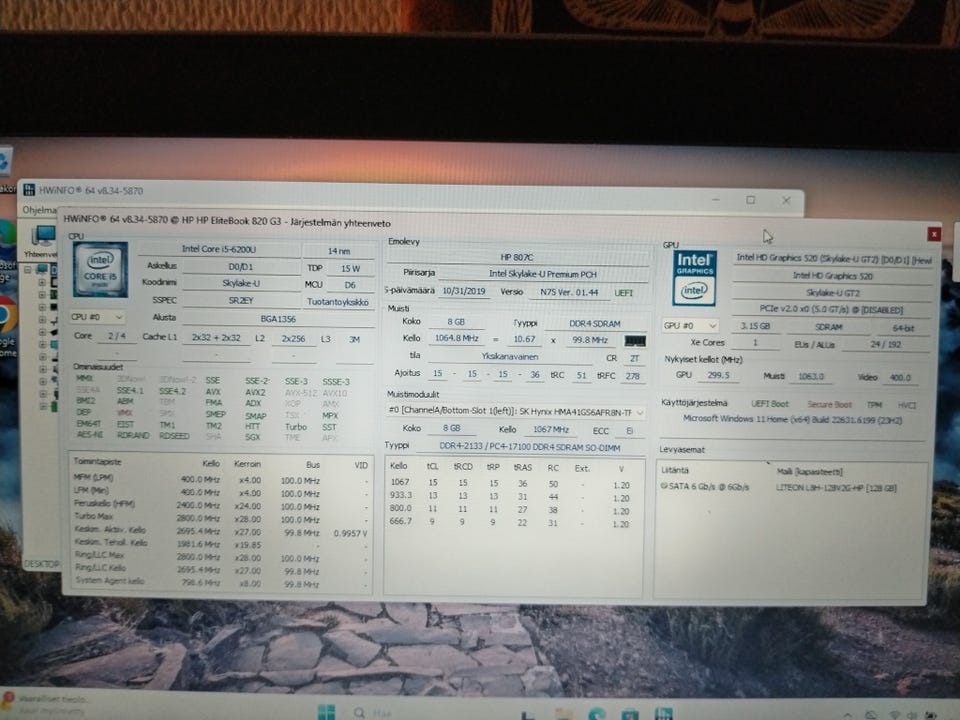This screenshot has height=720, width=960.
Task: Open the memory module slot dropdown
Action: (x=516, y=411)
